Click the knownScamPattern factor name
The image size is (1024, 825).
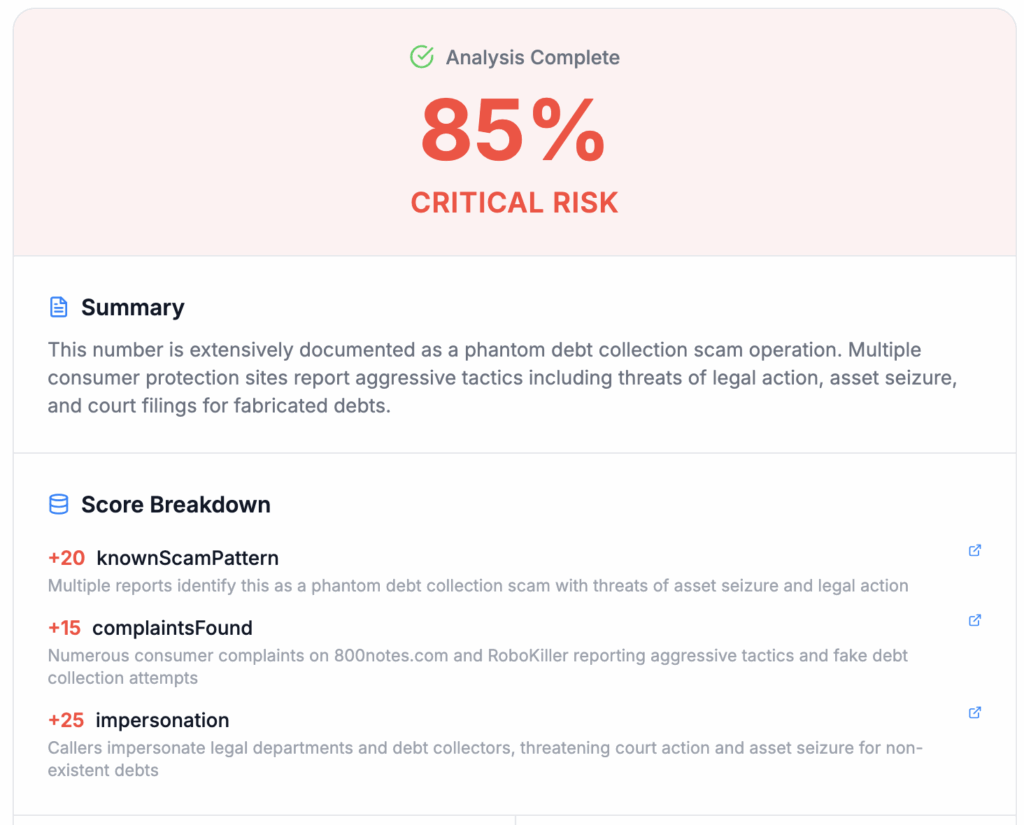tap(187, 558)
